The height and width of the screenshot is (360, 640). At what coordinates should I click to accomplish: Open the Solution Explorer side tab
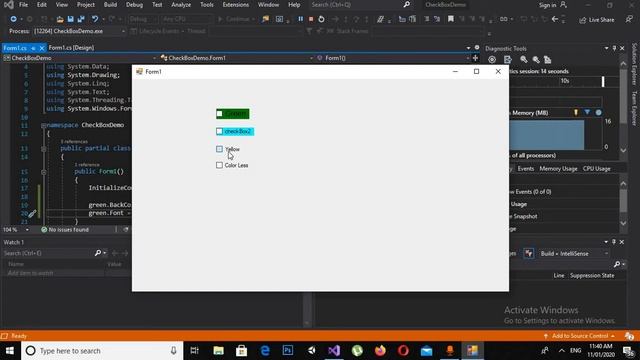[634, 64]
